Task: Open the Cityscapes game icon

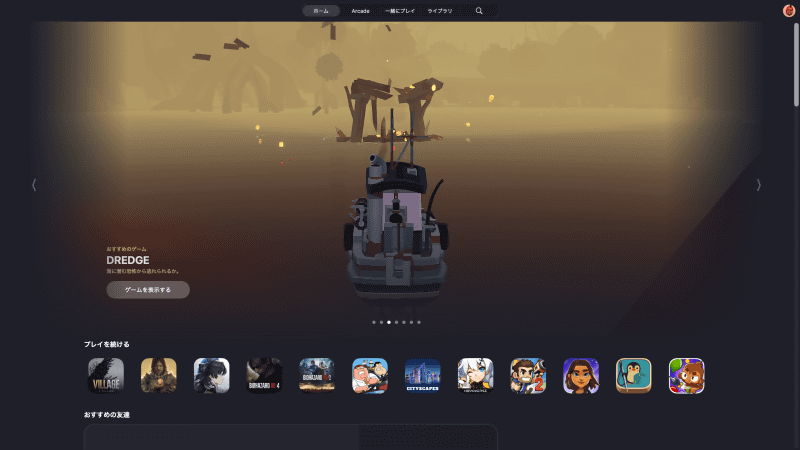Action: point(422,376)
